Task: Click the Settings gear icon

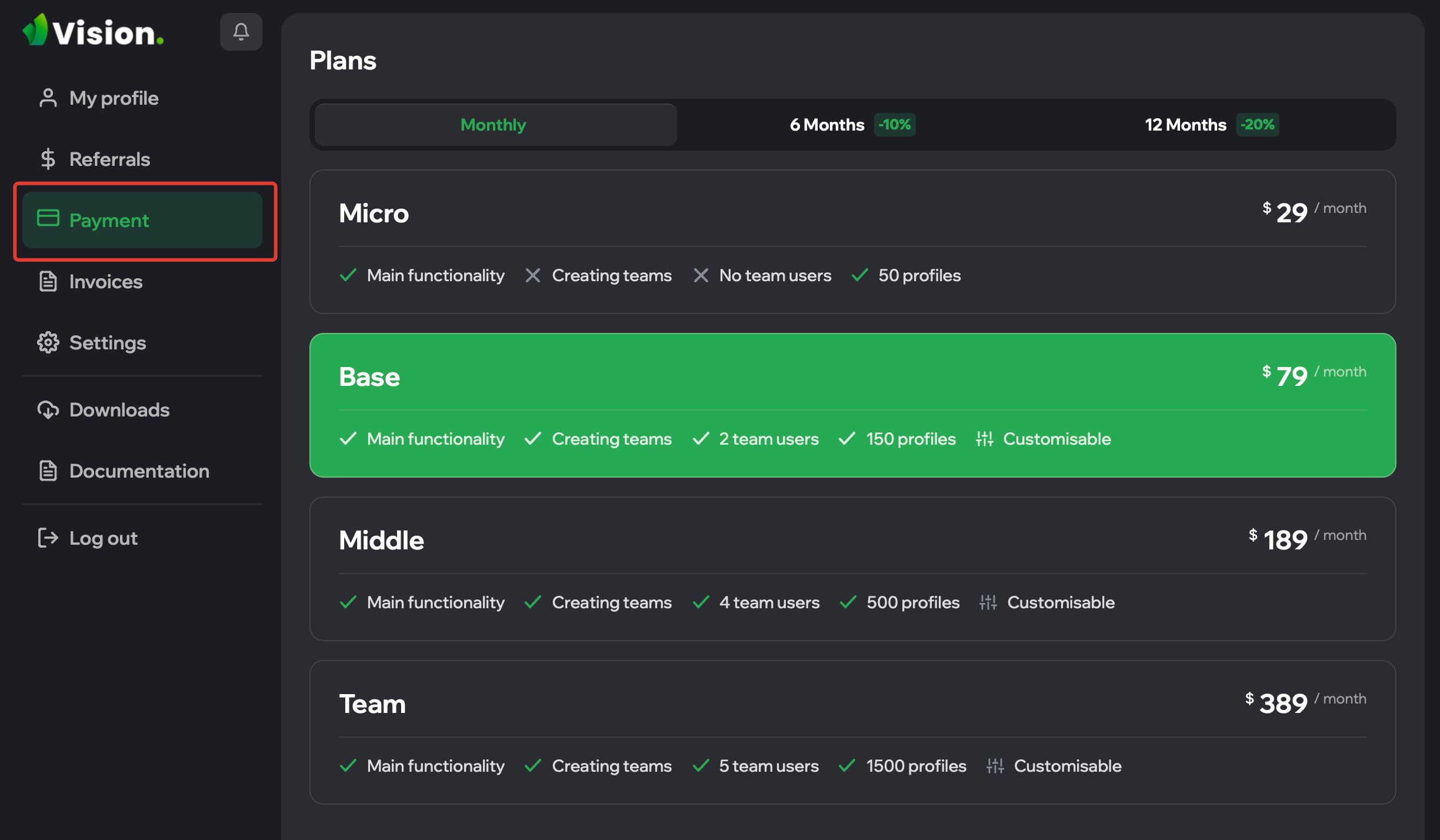Action: coord(48,342)
